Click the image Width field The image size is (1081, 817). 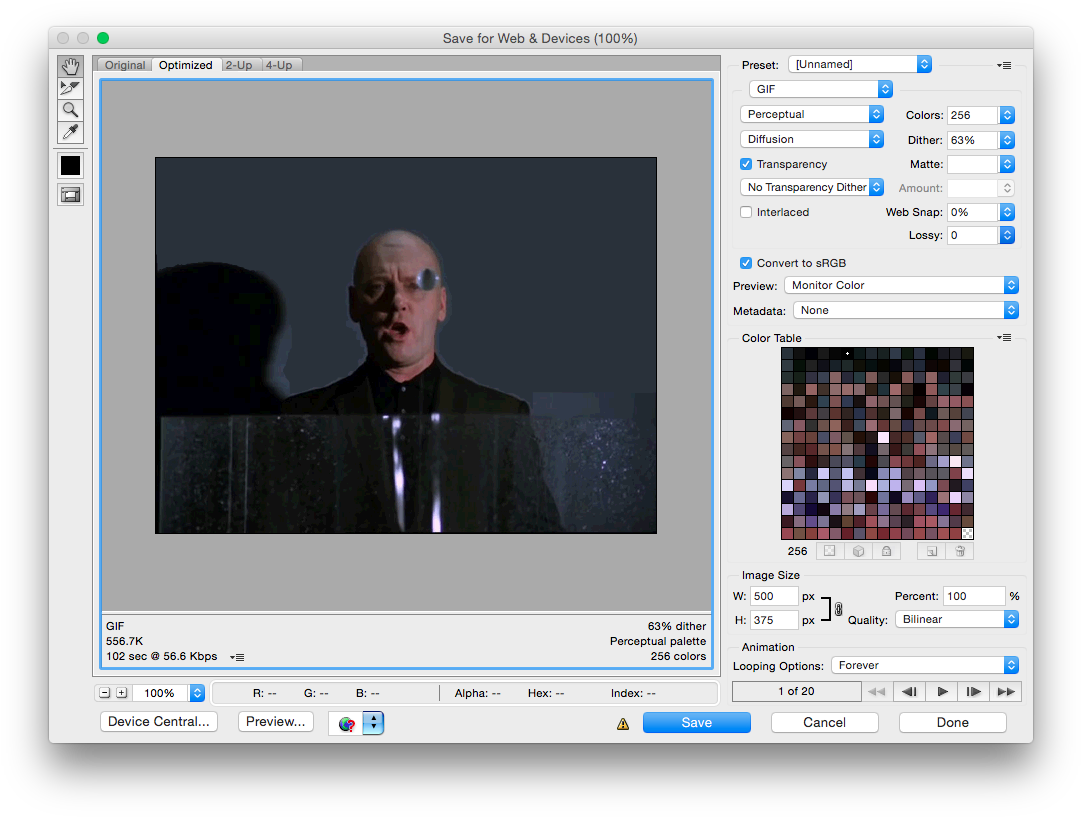point(774,596)
